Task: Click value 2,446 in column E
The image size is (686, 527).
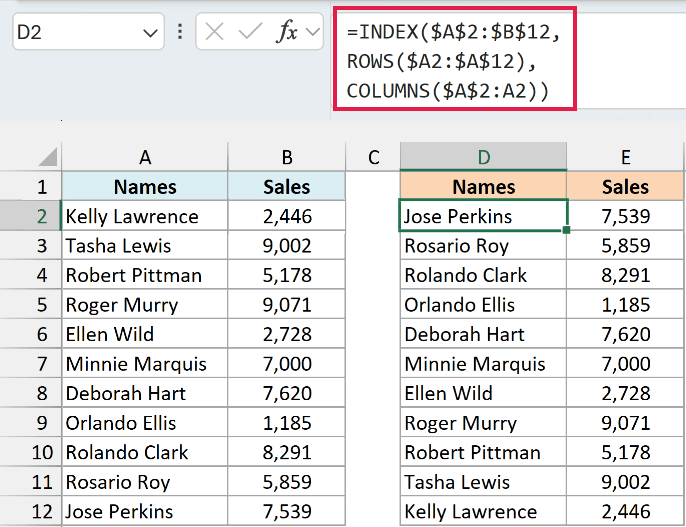Action: (626, 511)
